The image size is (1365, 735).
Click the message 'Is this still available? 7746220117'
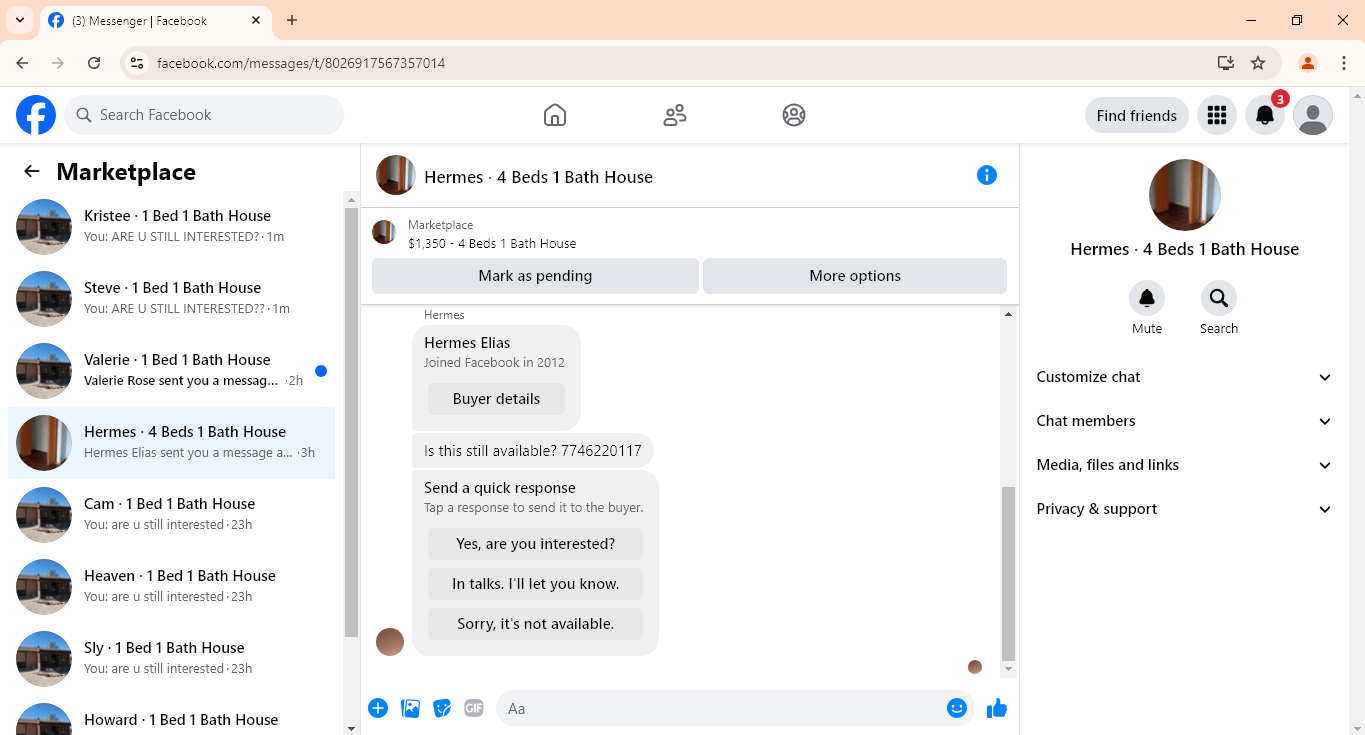(533, 451)
